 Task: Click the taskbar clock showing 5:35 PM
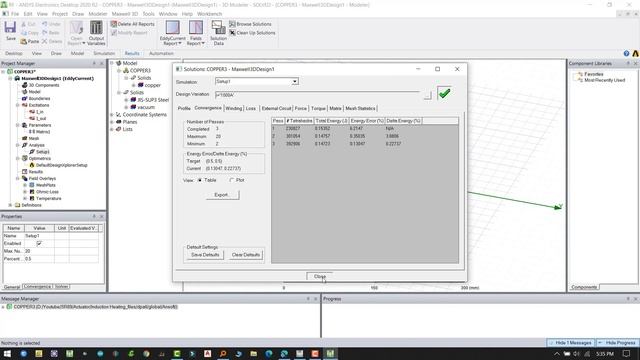(x=605, y=353)
